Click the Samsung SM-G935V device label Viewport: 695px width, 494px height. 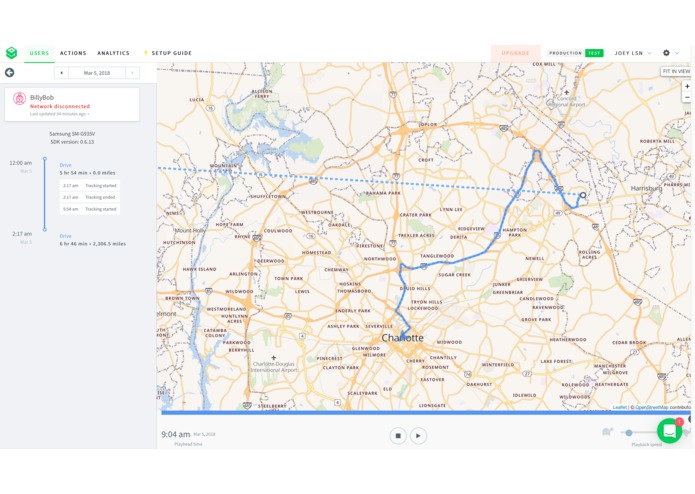point(72,134)
